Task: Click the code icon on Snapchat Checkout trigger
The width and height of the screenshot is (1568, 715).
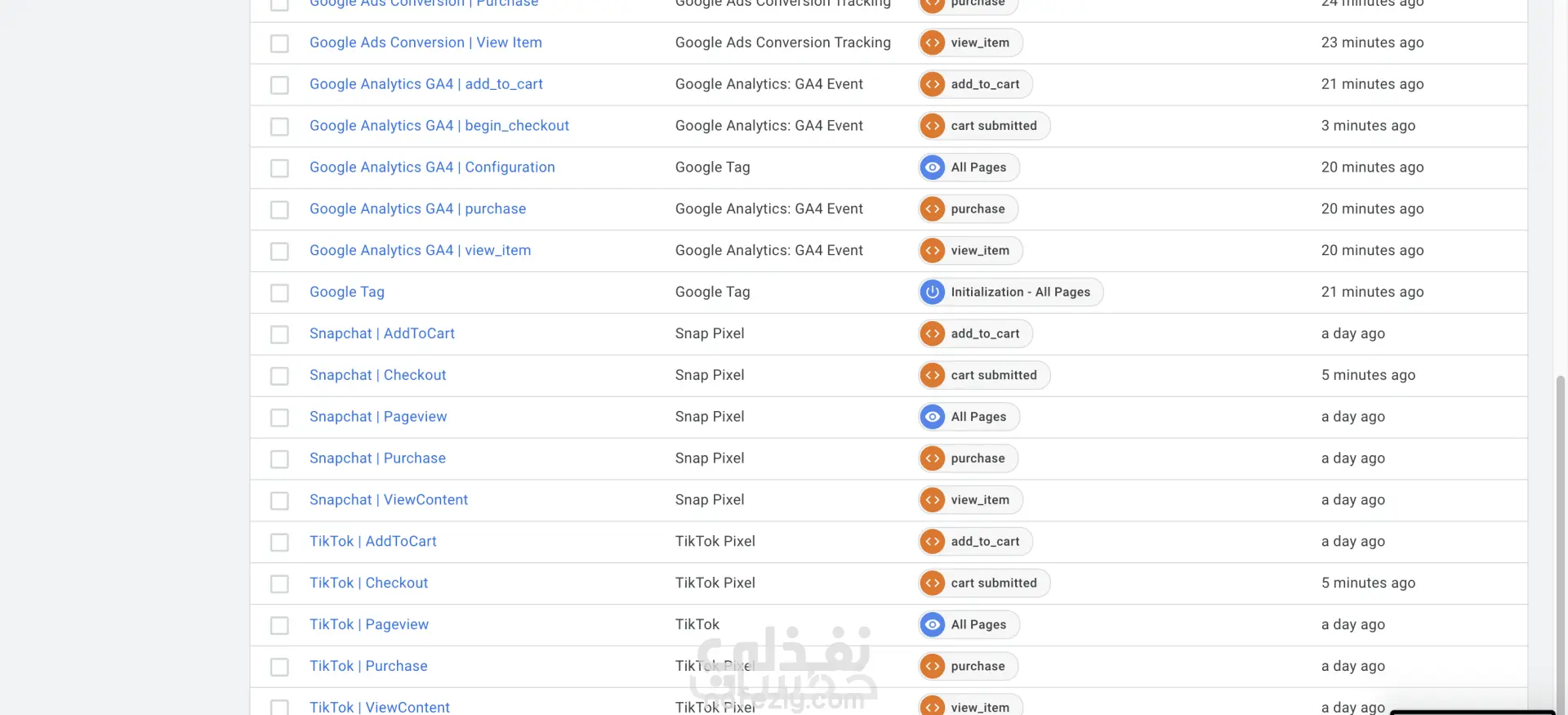Action: click(x=932, y=375)
